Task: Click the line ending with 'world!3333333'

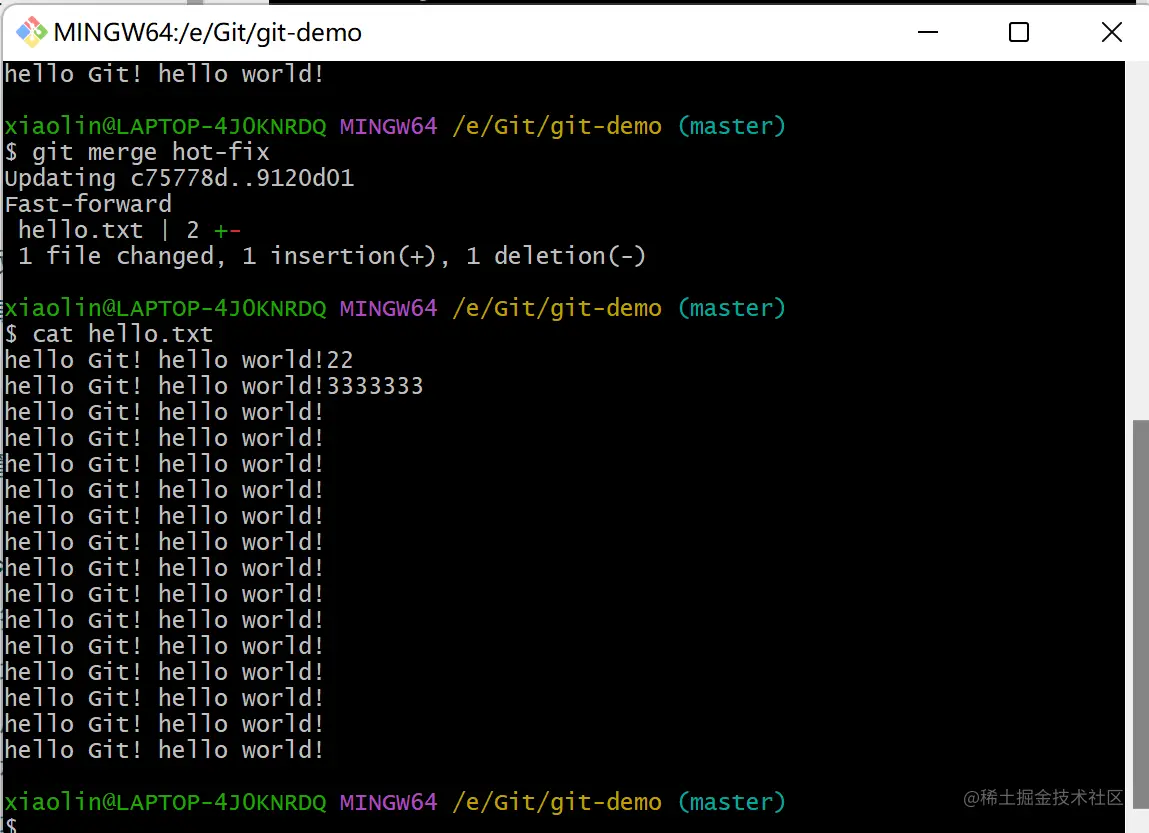Action: click(x=214, y=386)
